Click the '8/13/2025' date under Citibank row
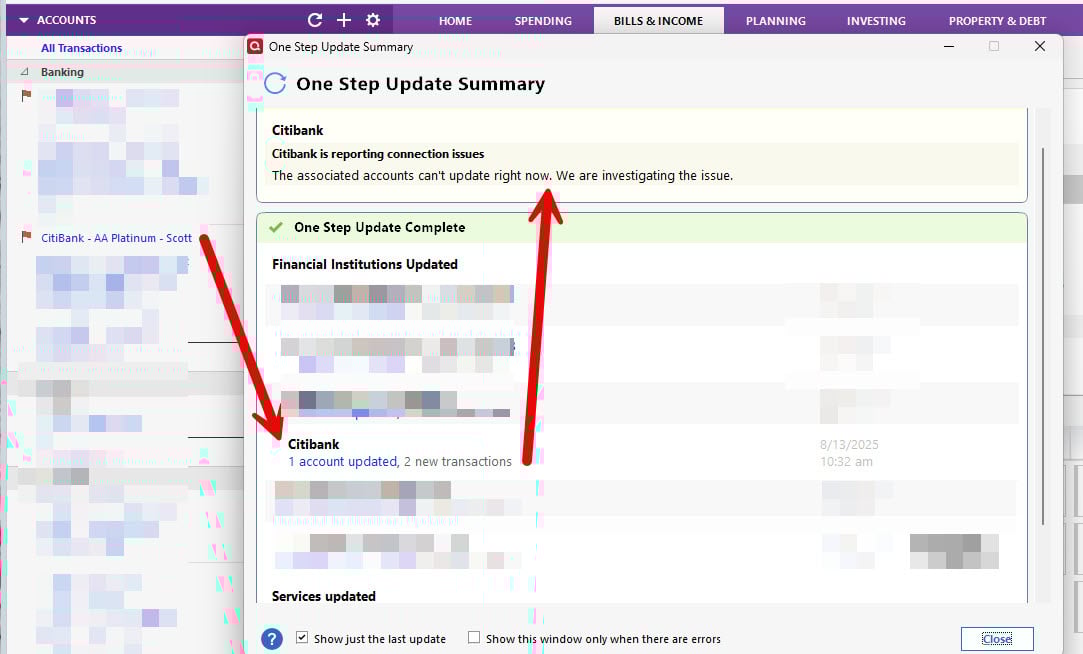Viewport: 1083px width, 654px height. coord(849,445)
